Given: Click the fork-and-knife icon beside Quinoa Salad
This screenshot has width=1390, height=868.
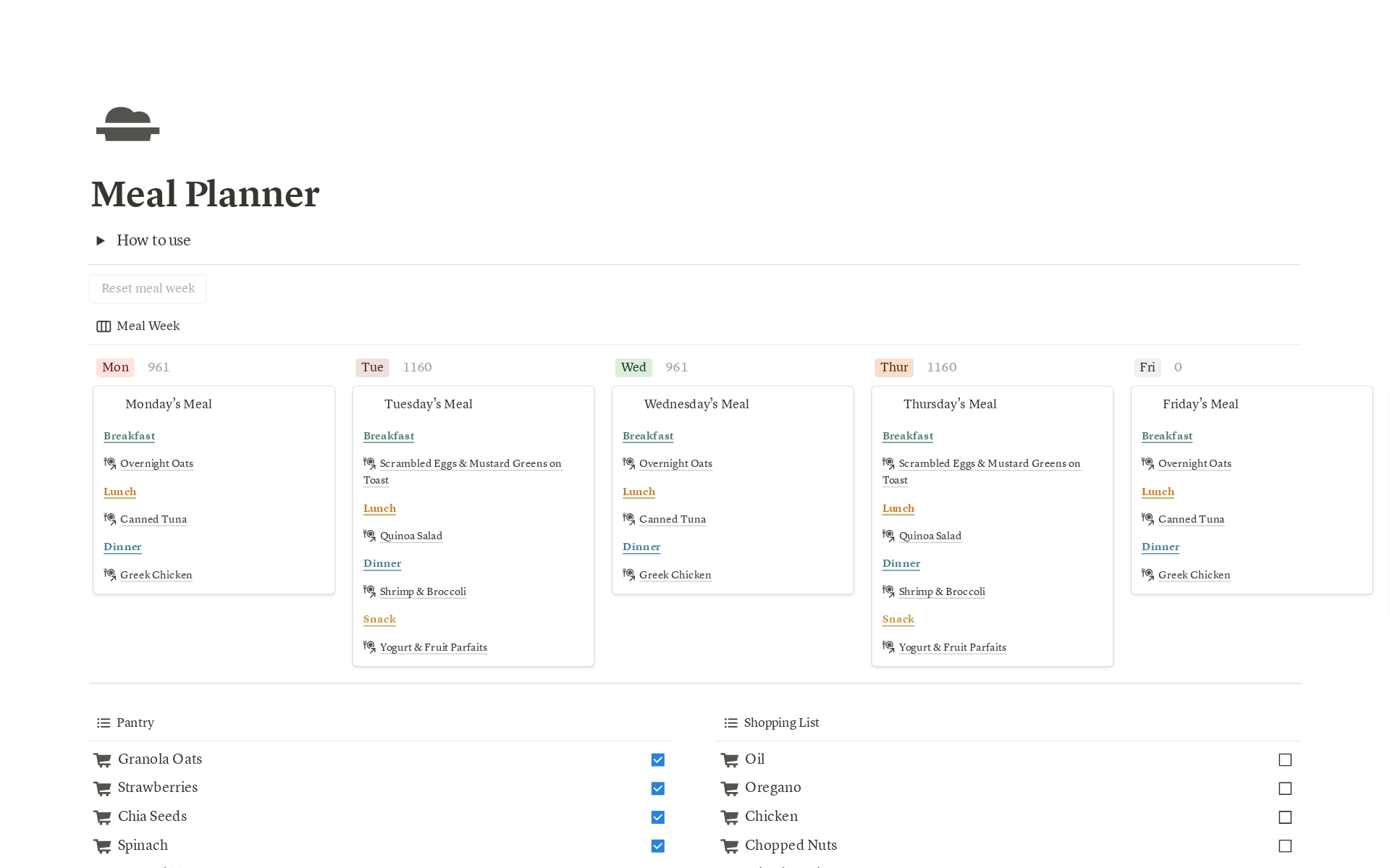Looking at the screenshot, I should (x=369, y=536).
